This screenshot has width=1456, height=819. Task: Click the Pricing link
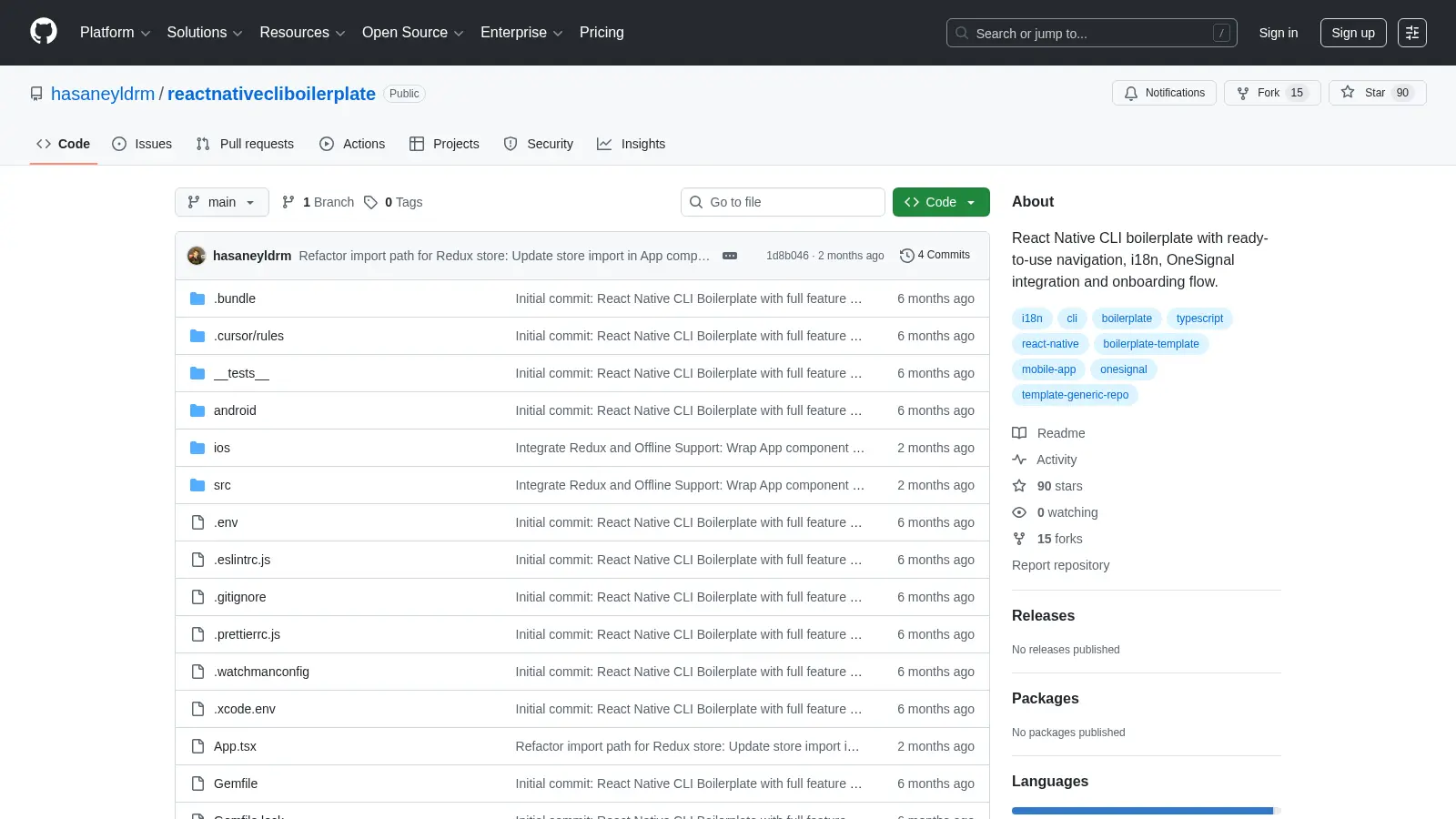[x=602, y=33]
